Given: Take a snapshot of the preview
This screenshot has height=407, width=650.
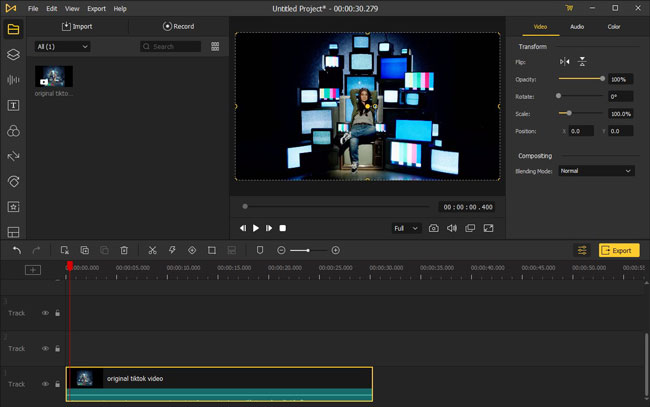Looking at the screenshot, I should coord(434,228).
